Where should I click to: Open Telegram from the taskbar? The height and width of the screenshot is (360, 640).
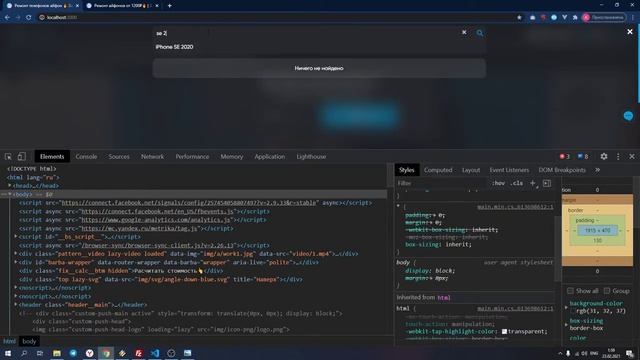tap(73, 353)
